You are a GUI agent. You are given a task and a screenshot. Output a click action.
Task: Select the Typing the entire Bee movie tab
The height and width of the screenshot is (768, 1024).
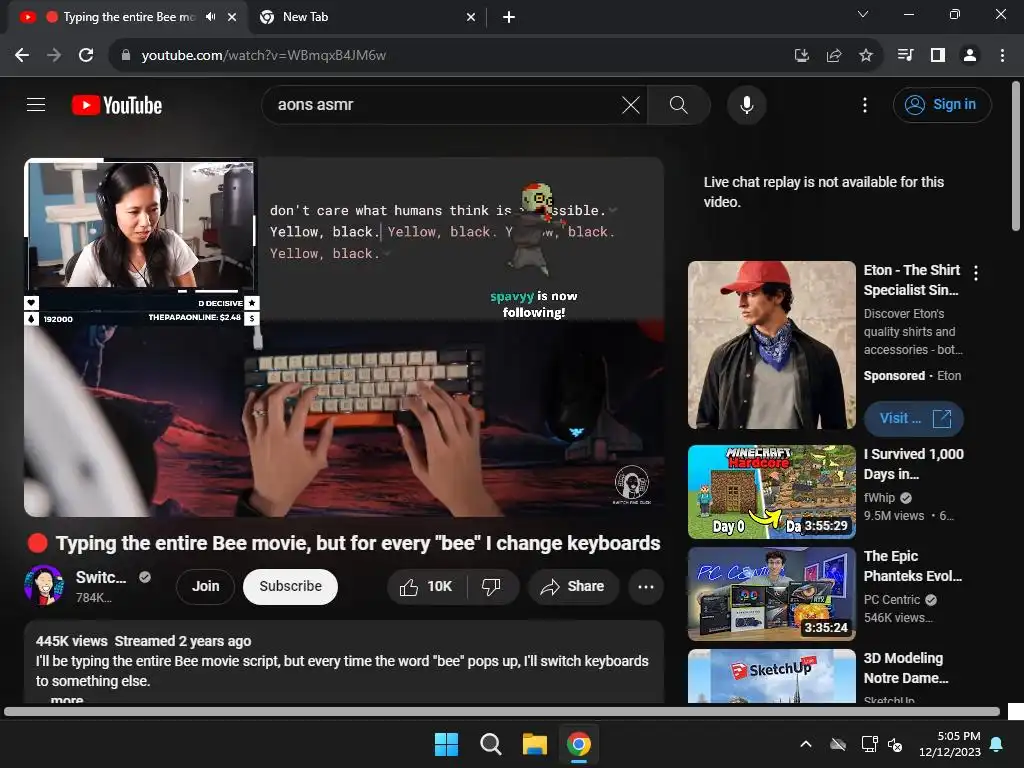[x=127, y=17]
